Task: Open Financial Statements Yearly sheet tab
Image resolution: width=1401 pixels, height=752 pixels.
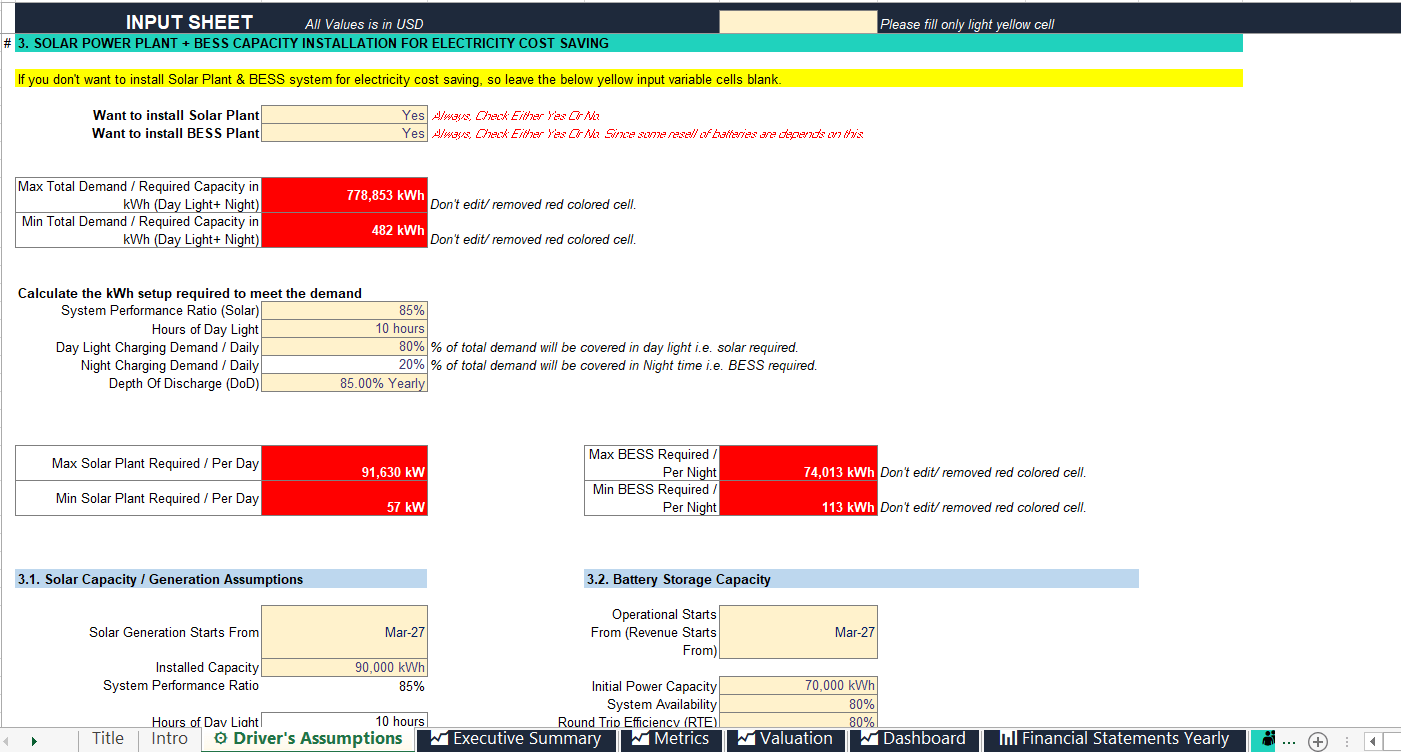Action: pyautogui.click(x=1114, y=739)
